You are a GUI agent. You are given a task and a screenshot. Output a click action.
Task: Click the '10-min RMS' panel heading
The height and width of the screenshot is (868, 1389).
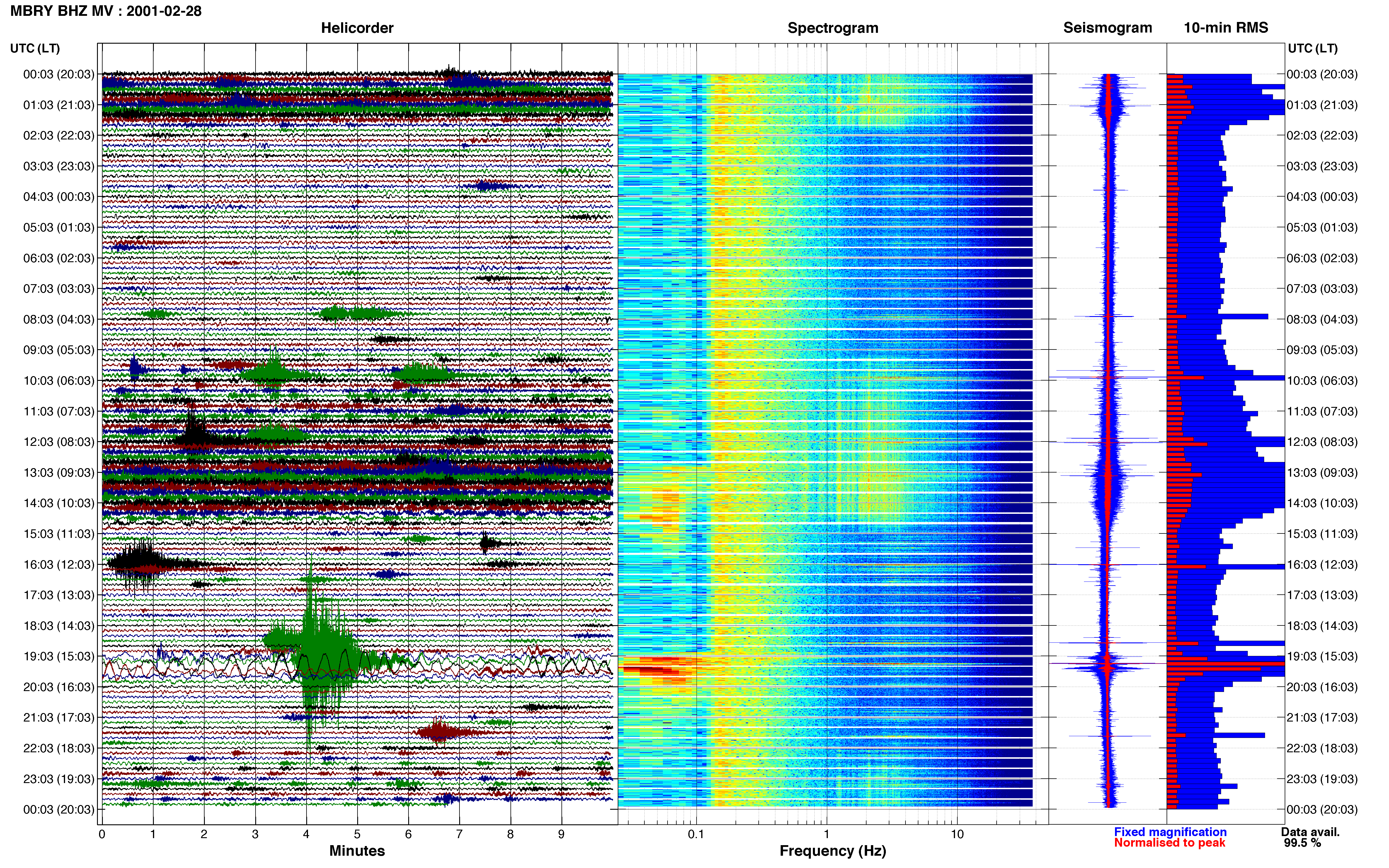(x=1226, y=28)
